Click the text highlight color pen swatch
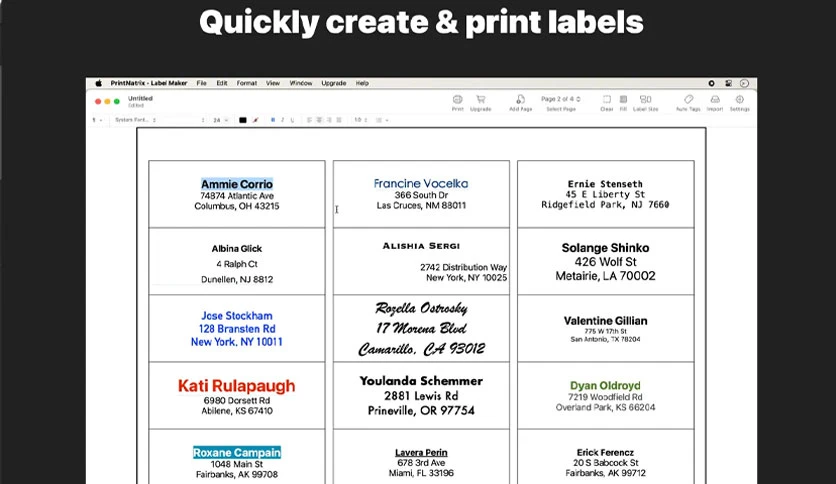836x484 pixels. (255, 120)
